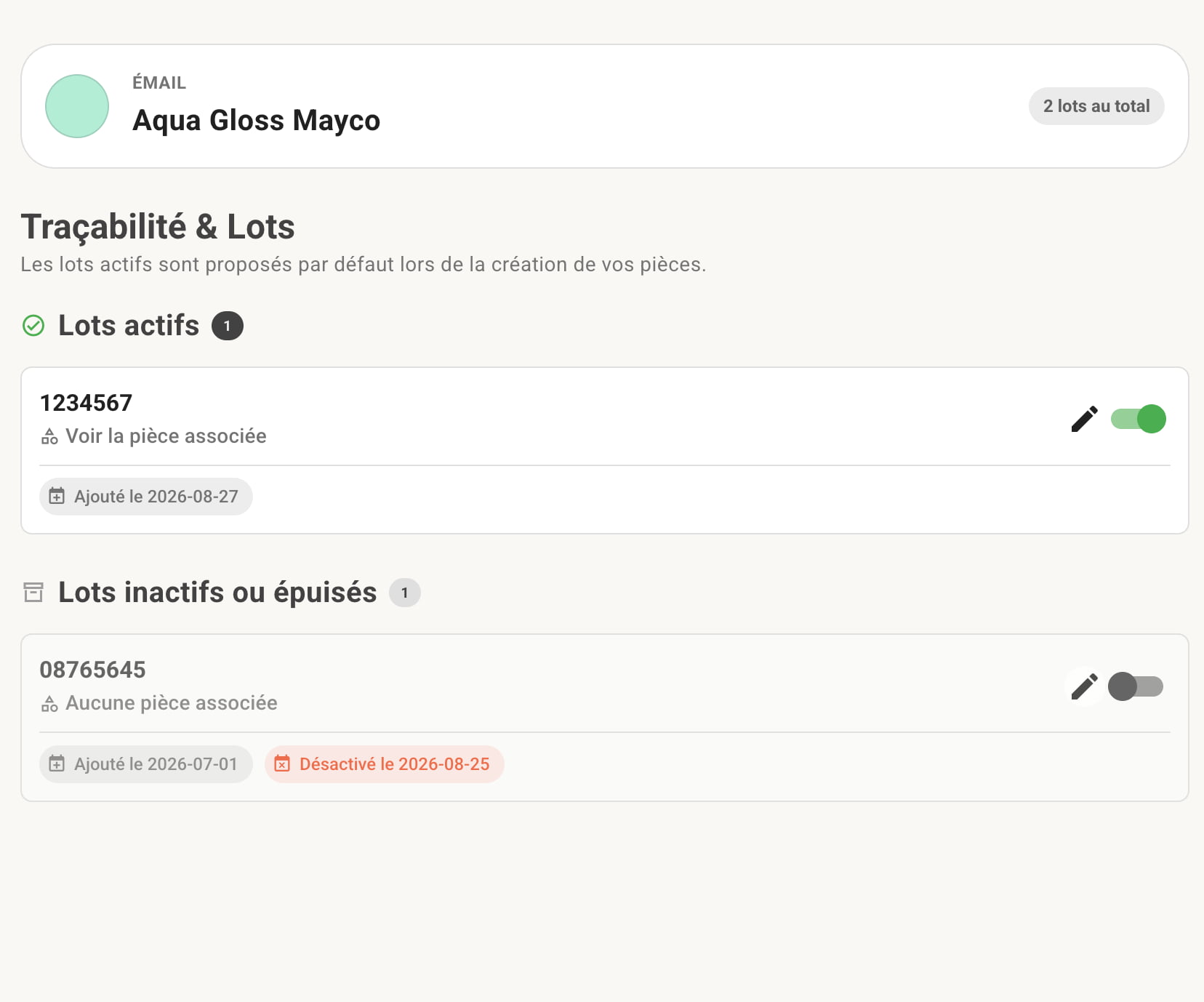The image size is (1204, 1002).
Task: Select the lot number text '1234567'
Action: pyautogui.click(x=86, y=403)
